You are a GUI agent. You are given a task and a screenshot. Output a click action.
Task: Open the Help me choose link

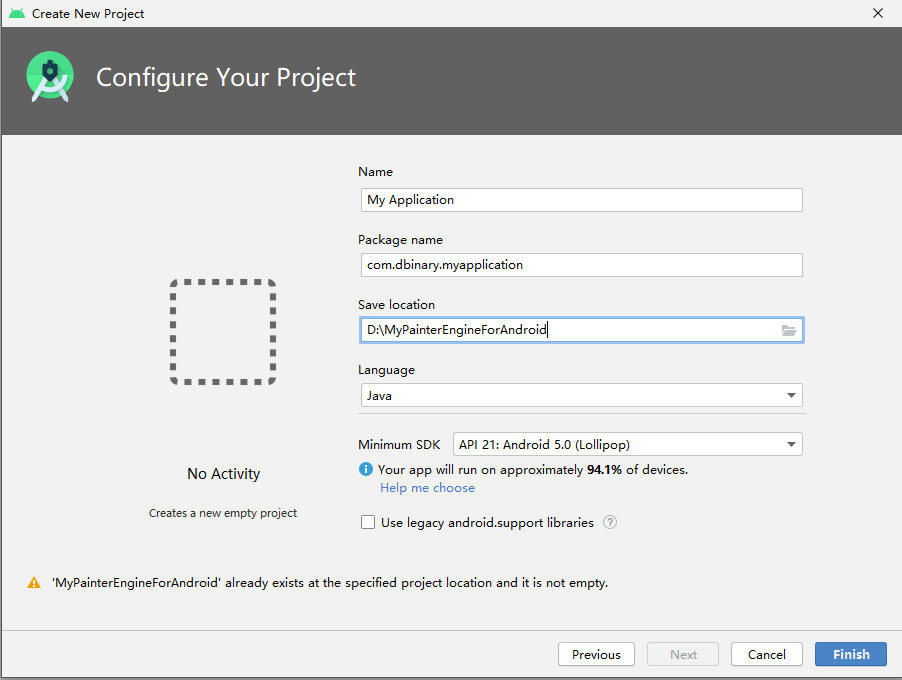tap(427, 488)
